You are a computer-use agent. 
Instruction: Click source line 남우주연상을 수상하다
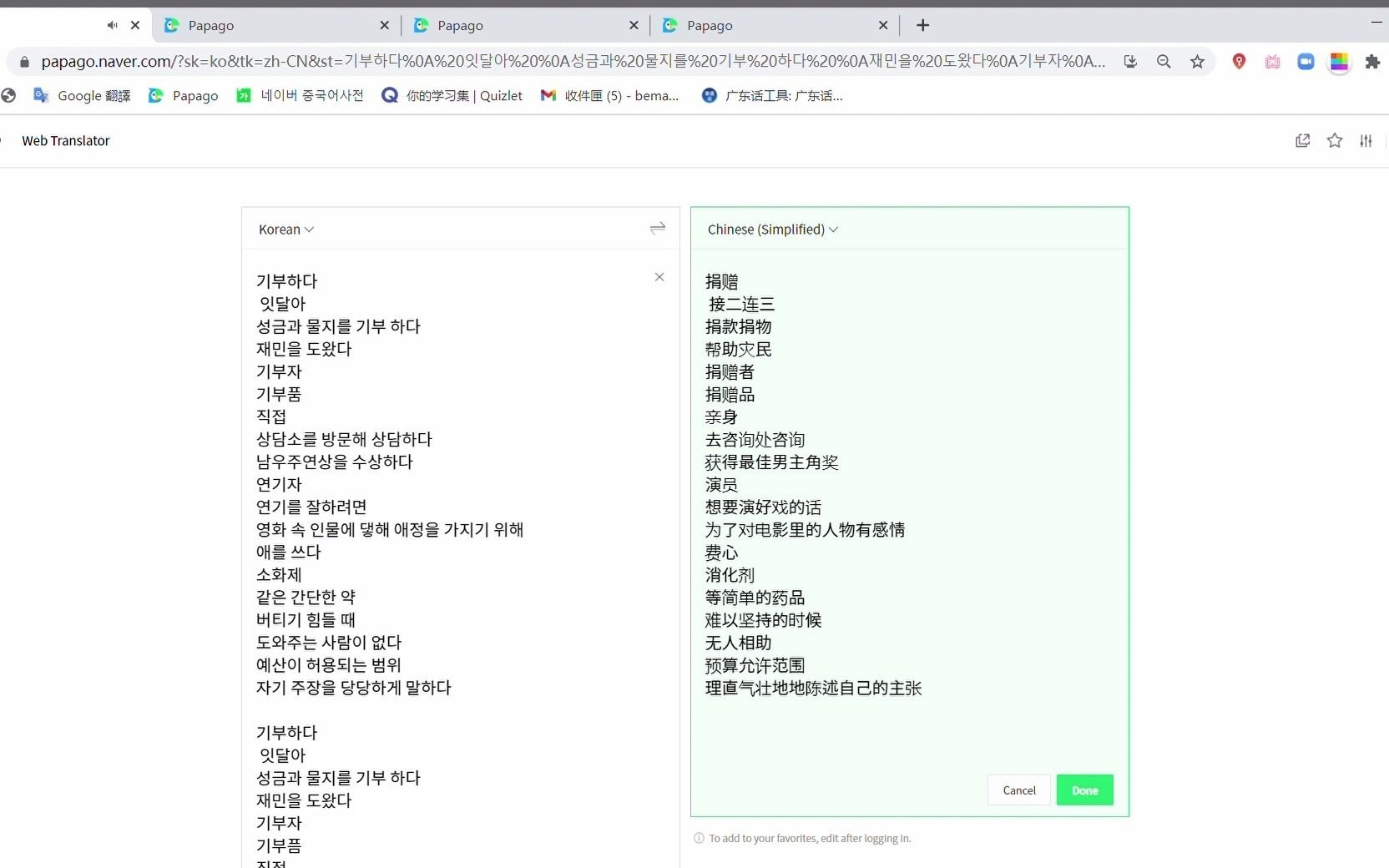tap(335, 462)
